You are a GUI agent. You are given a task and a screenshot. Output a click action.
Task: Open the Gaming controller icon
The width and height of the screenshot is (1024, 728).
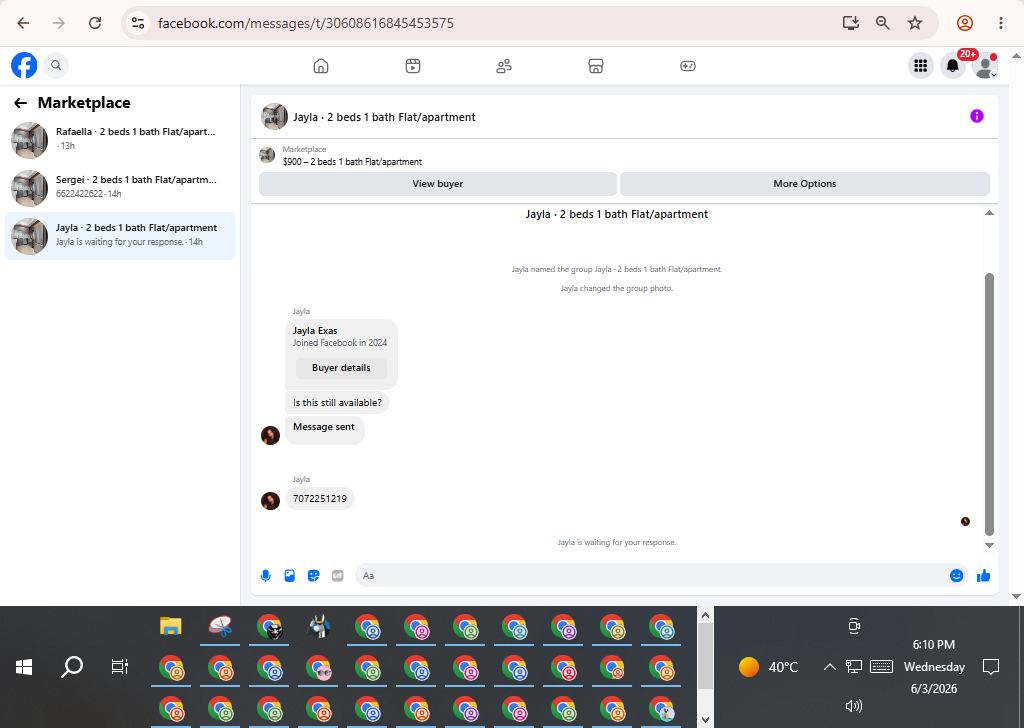tap(688, 66)
